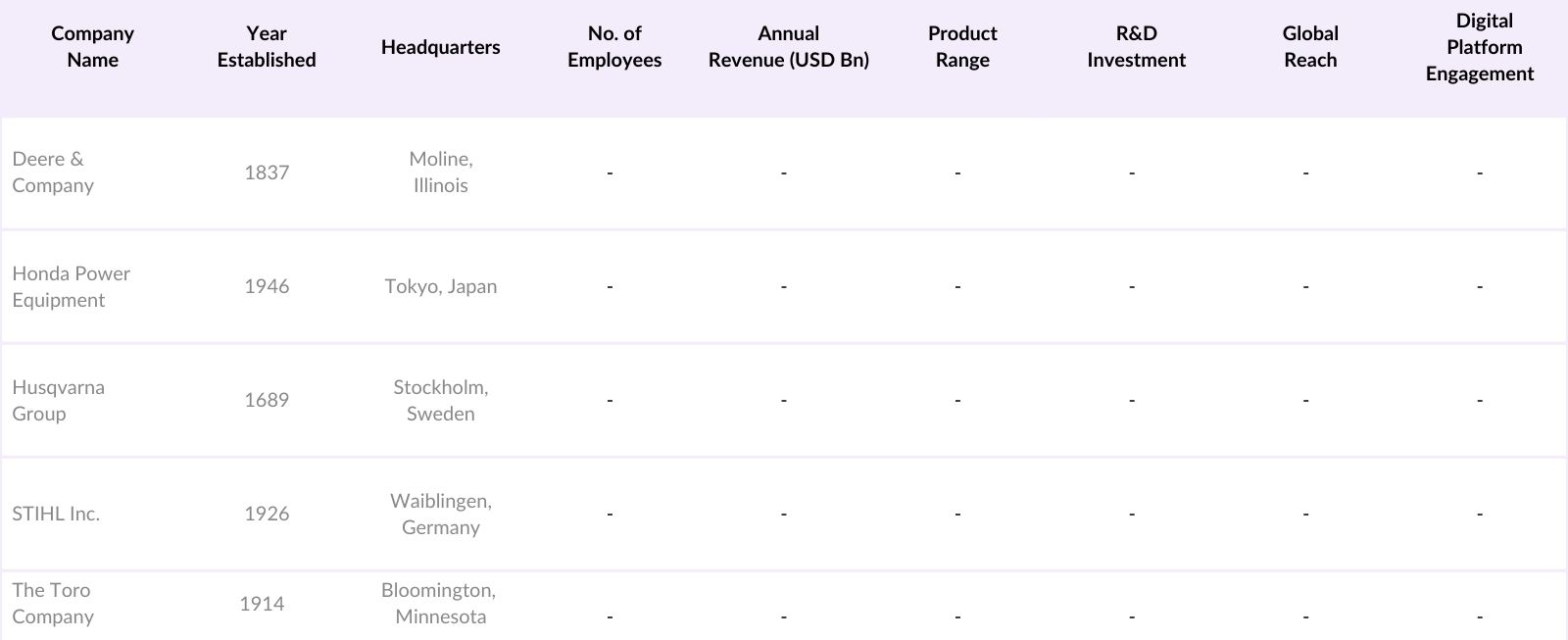Select the Tokyo, Japan headquarters cell
Screen dimensions: 1568x640
tap(440, 286)
